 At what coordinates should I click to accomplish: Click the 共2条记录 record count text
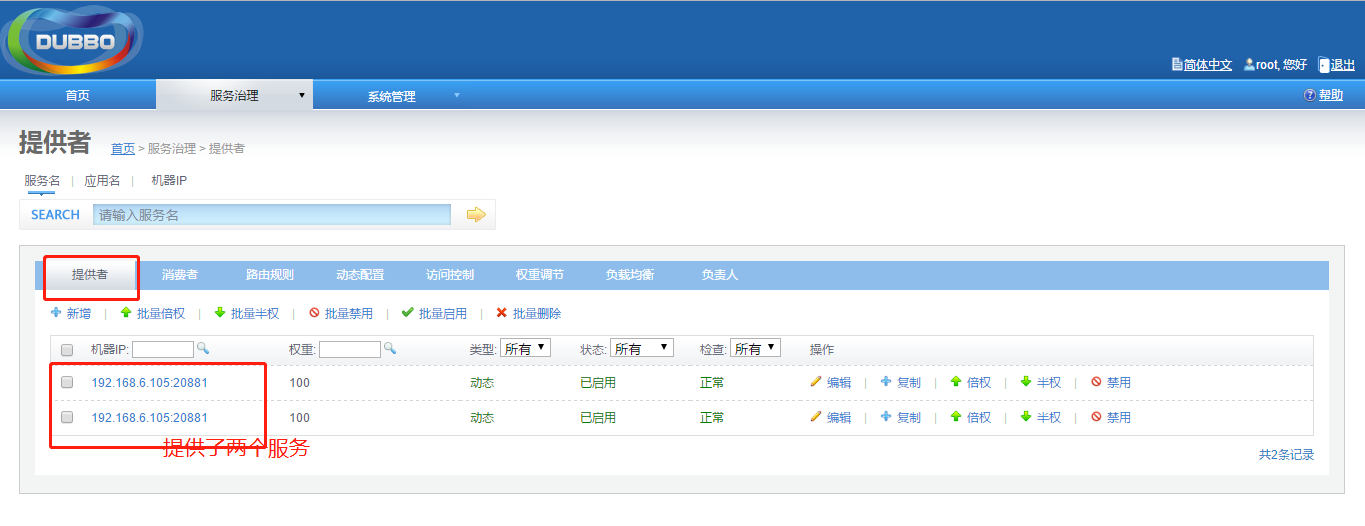coord(1286,455)
